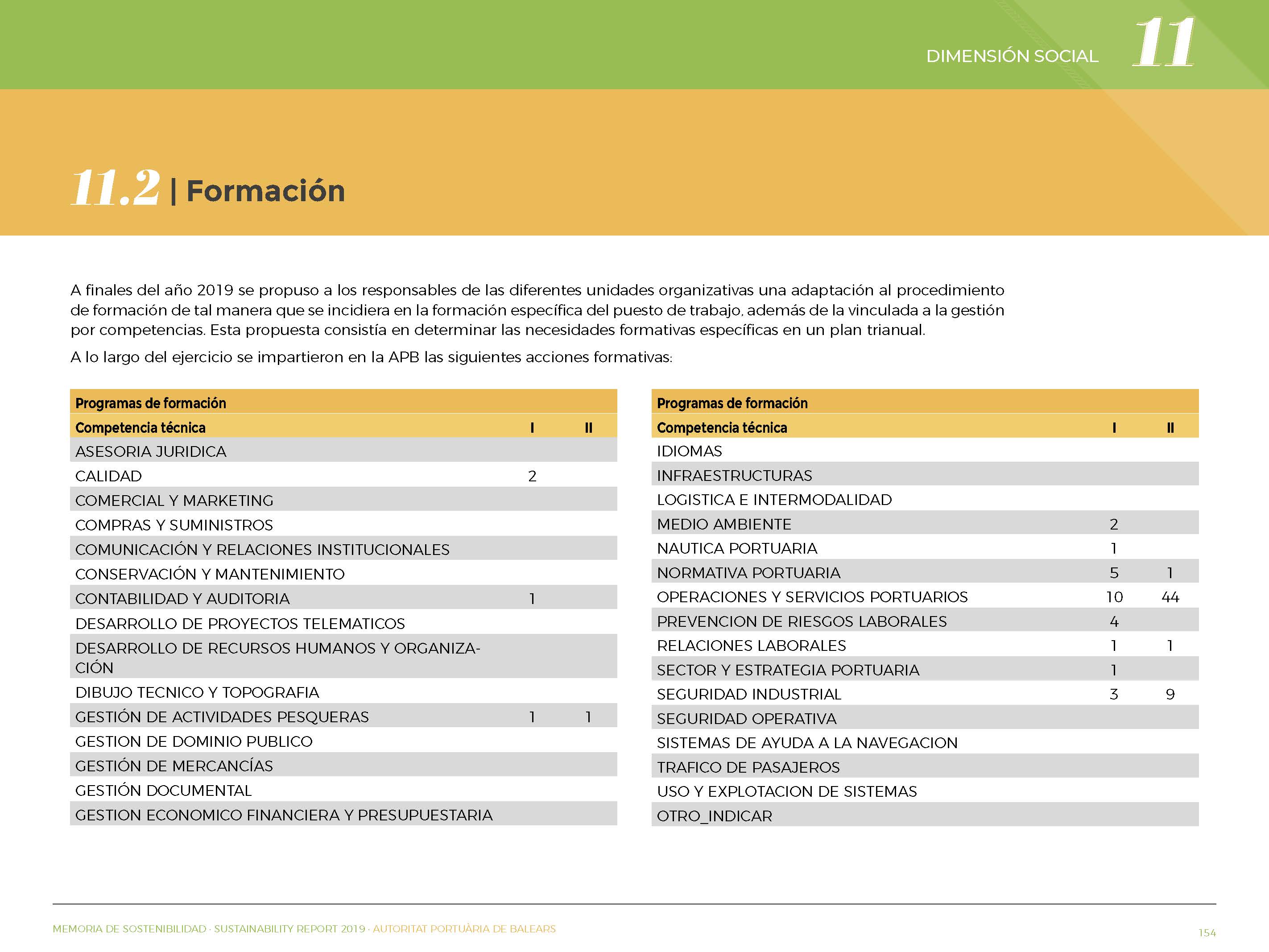The height and width of the screenshot is (952, 1269).
Task: Click the value 9 in SEGURIDAD INDUSTRIAL row
Action: tap(1170, 694)
